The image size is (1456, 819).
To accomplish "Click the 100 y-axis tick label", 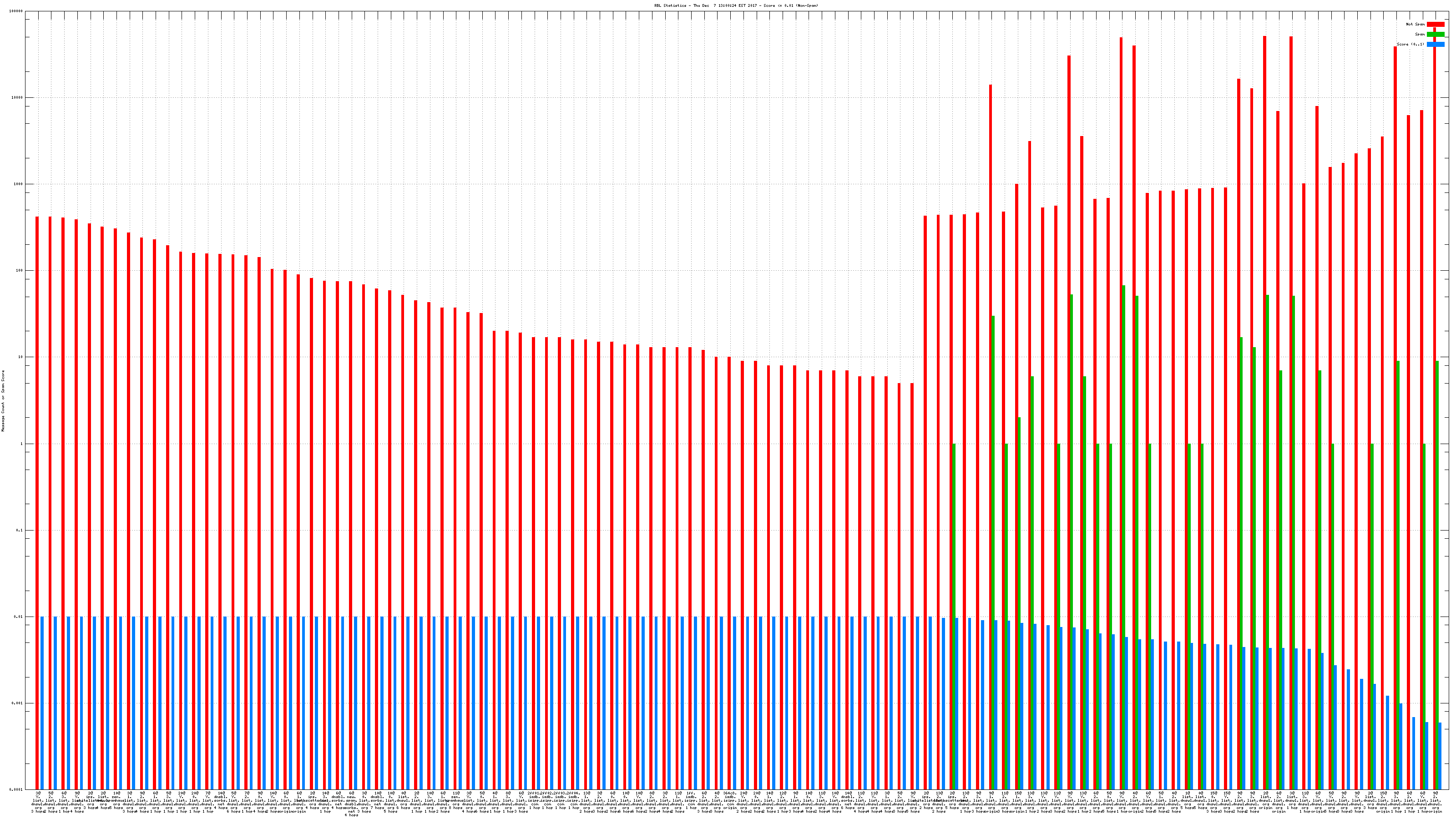I will [20, 271].
